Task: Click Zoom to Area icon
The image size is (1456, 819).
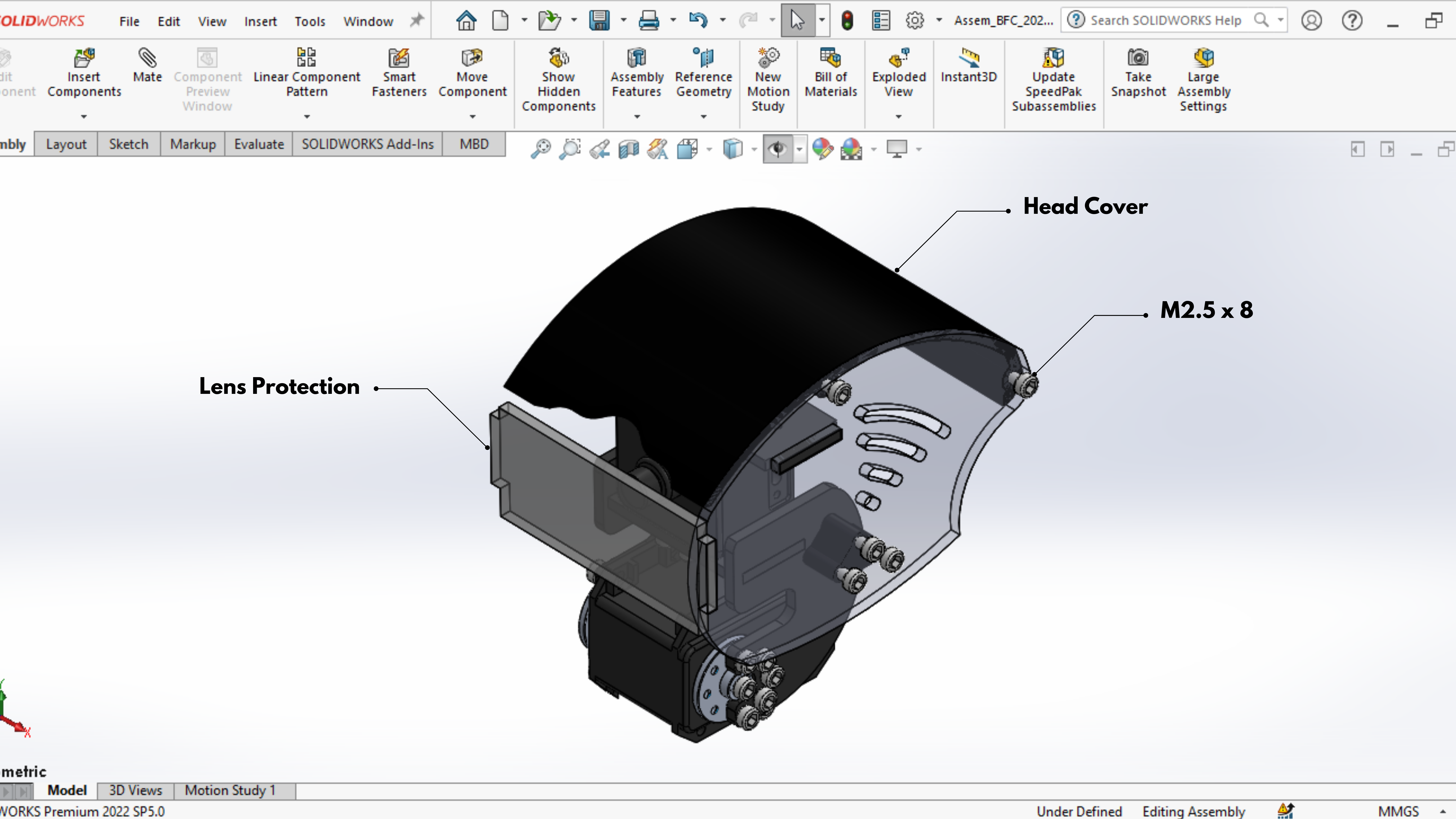Action: (x=570, y=149)
